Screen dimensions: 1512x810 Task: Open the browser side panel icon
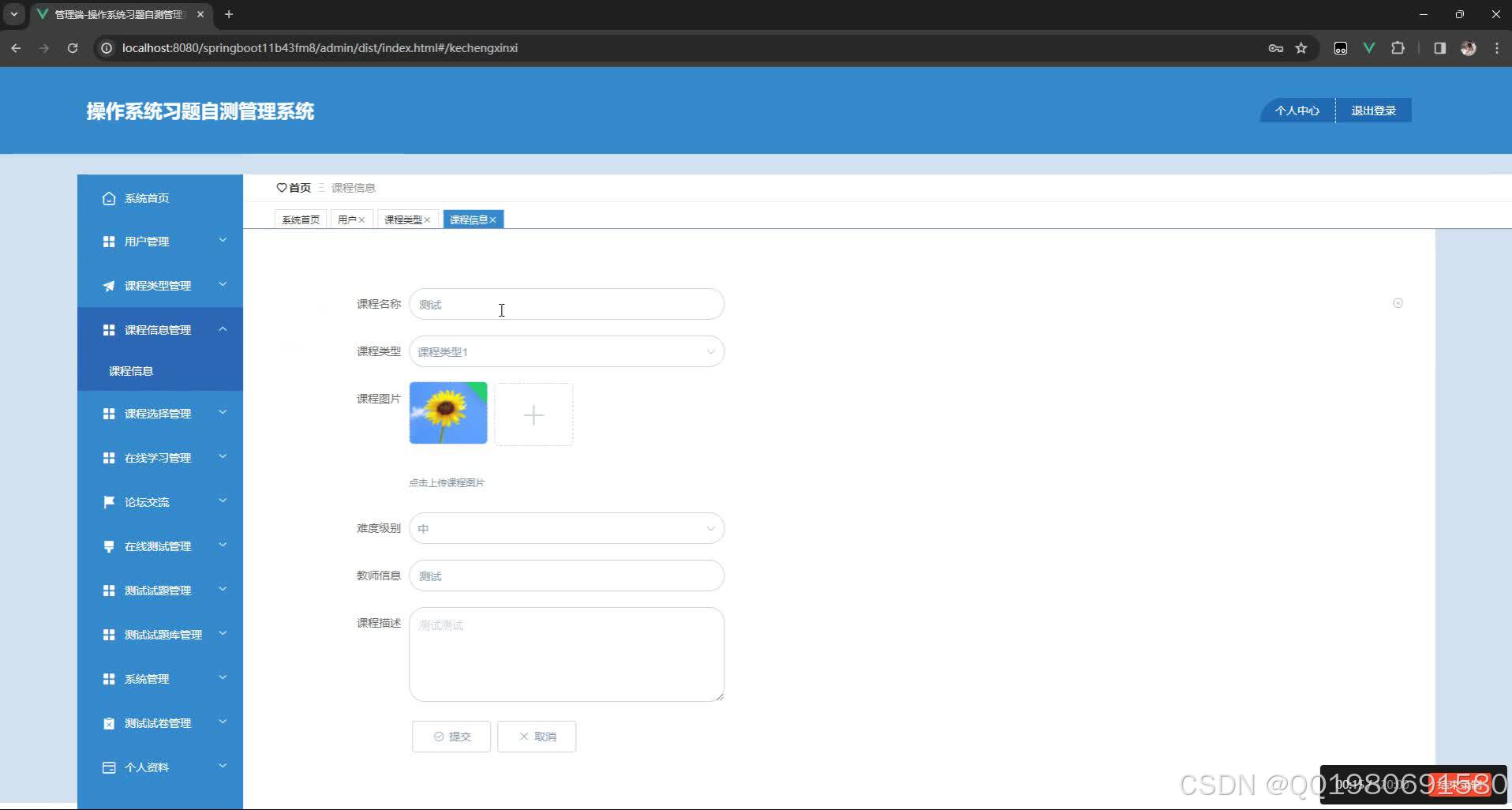click(x=1439, y=48)
